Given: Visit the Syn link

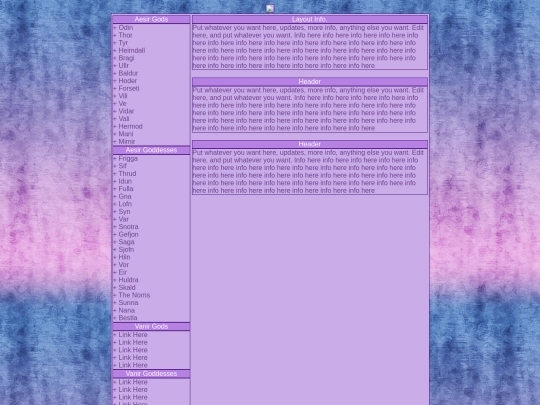Looking at the screenshot, I should click(124, 211).
